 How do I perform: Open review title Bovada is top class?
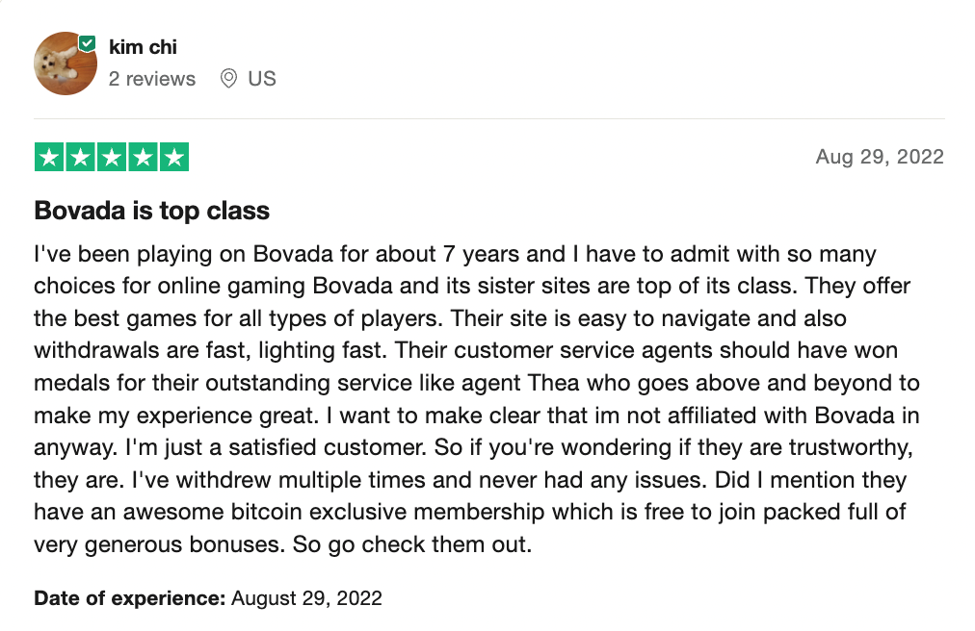152,211
